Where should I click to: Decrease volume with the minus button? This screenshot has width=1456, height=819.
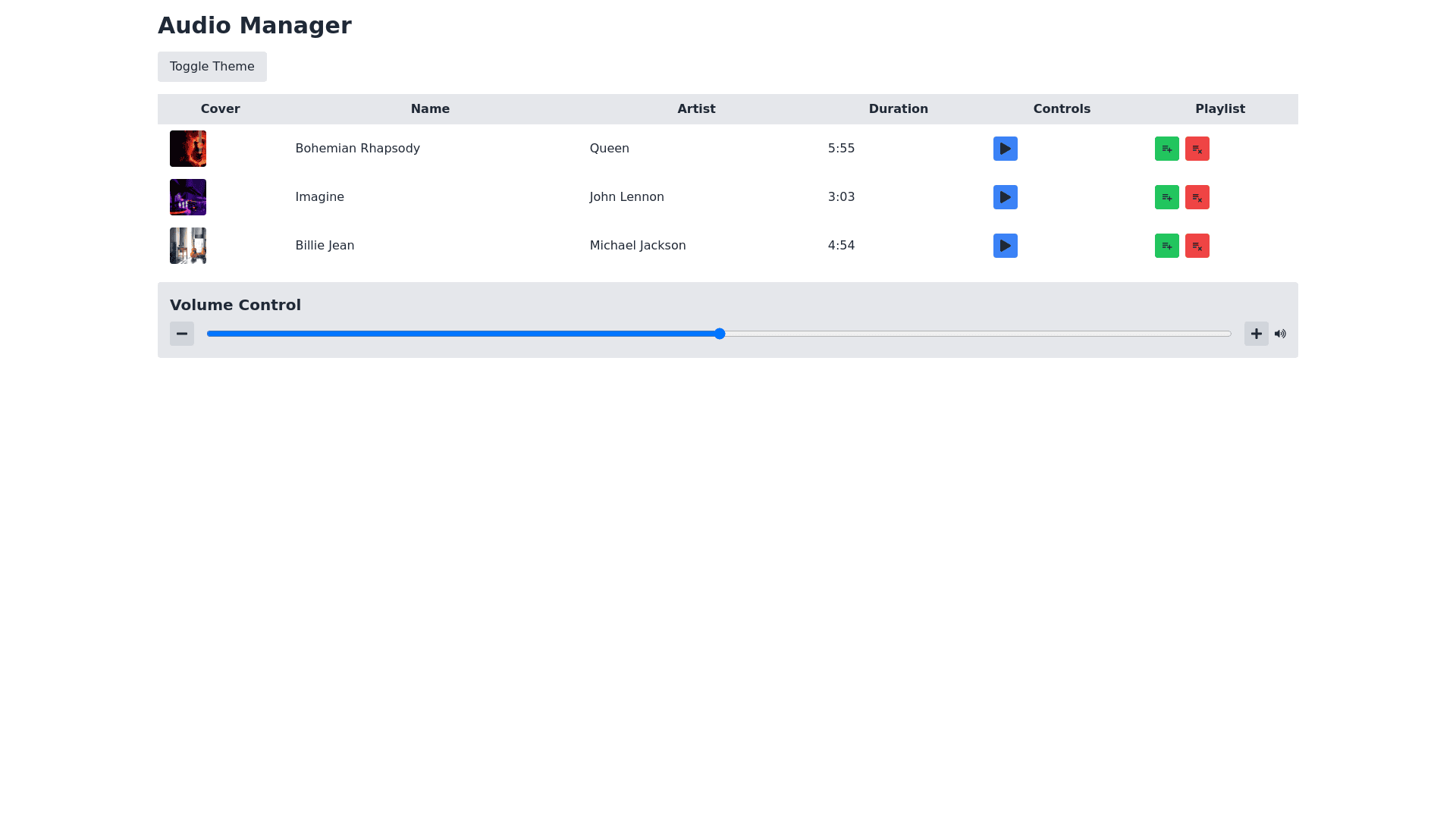coord(182,334)
